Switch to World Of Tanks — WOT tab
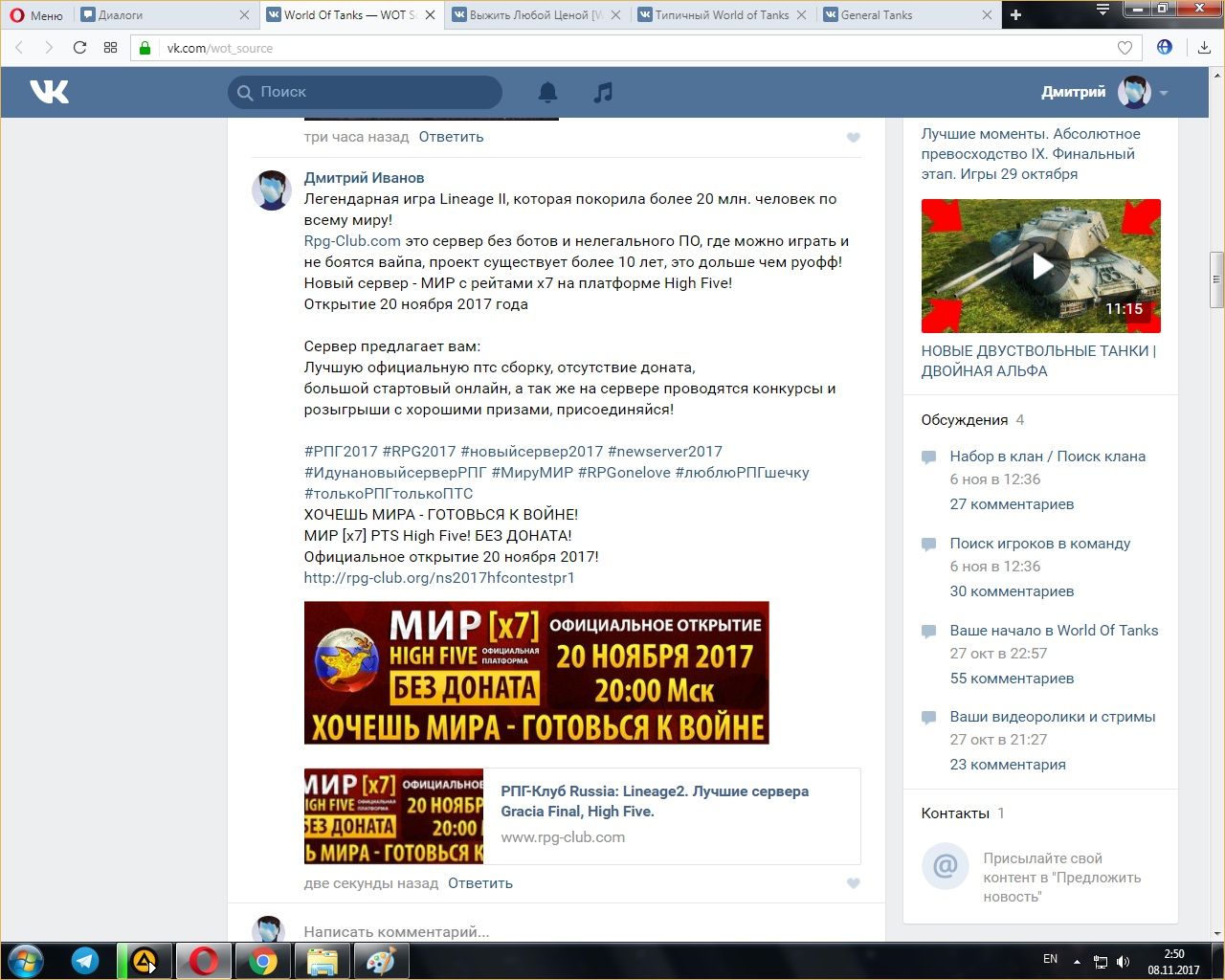 tap(350, 15)
